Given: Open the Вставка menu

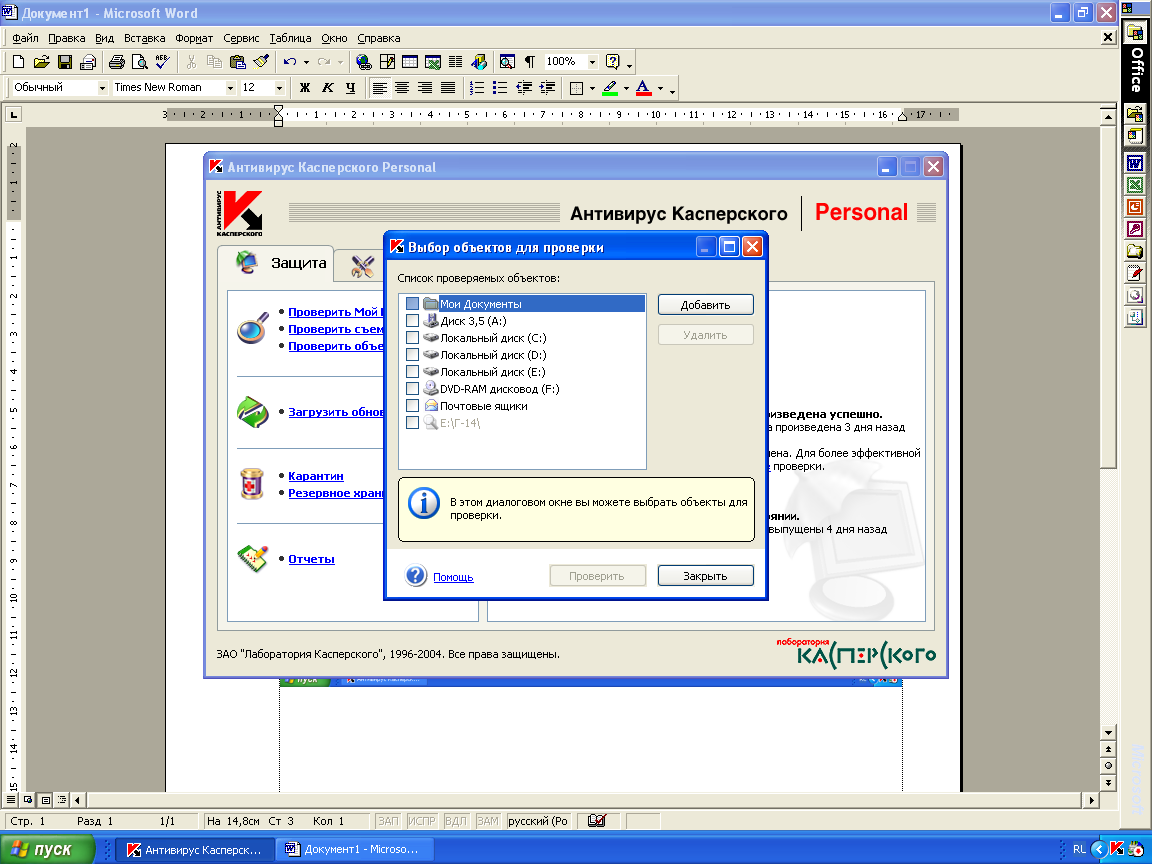Looking at the screenshot, I should tap(144, 38).
